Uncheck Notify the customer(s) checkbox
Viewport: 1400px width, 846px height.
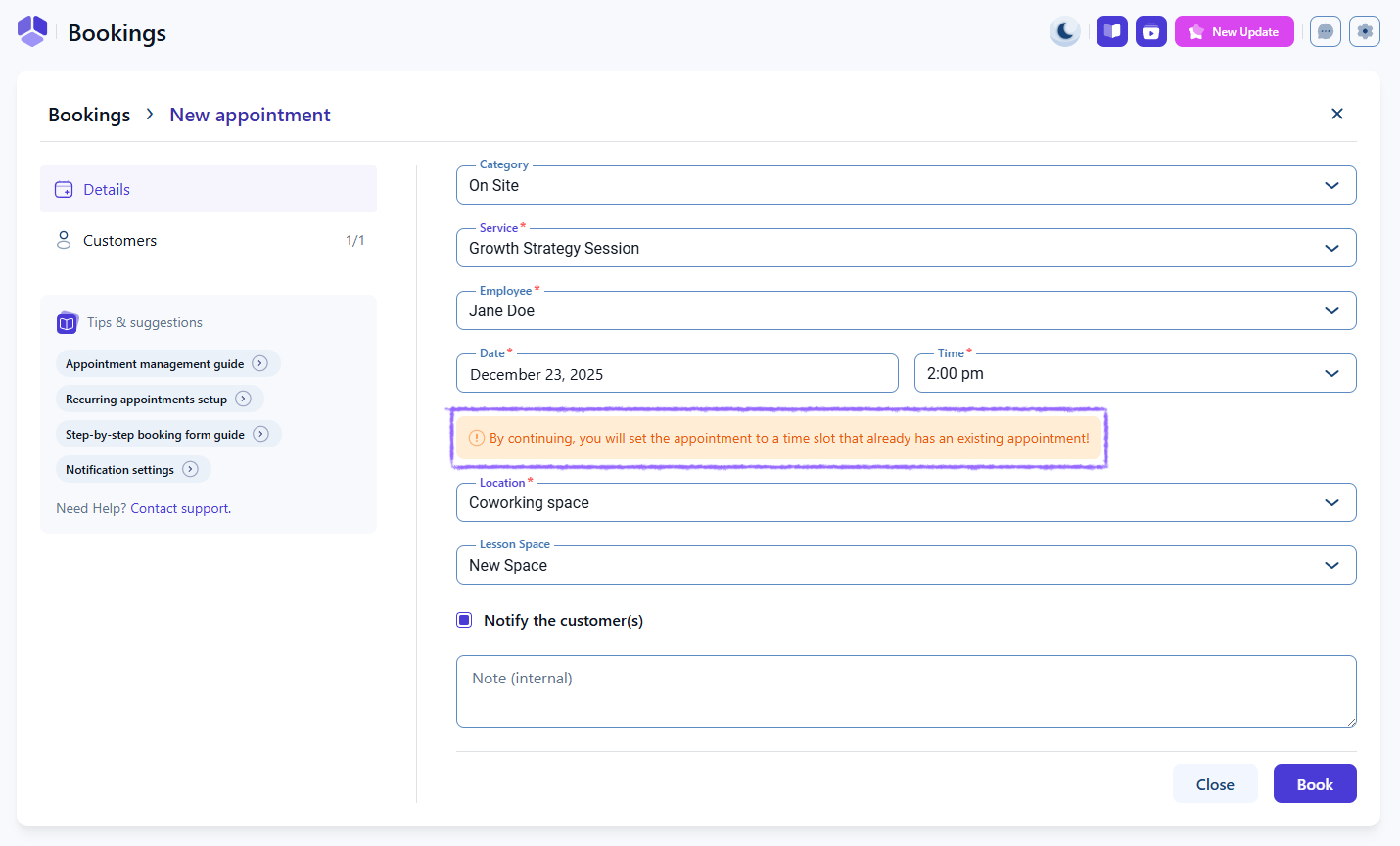pos(464,620)
